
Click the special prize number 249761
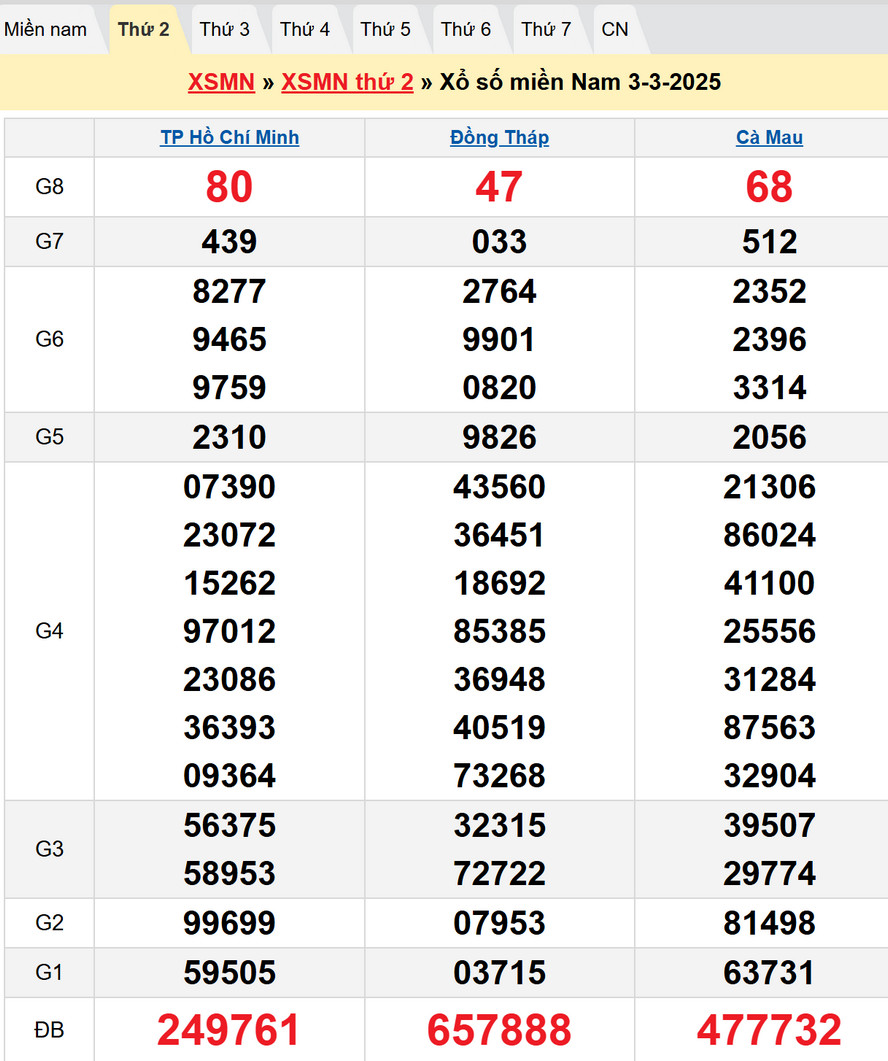(229, 1029)
